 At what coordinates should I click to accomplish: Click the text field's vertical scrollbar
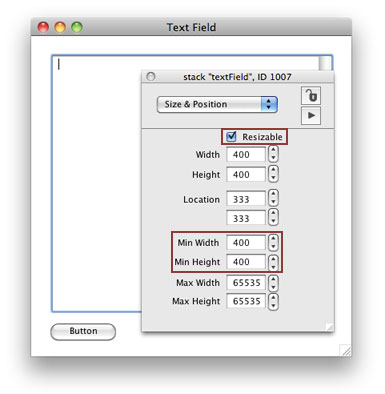(325, 63)
